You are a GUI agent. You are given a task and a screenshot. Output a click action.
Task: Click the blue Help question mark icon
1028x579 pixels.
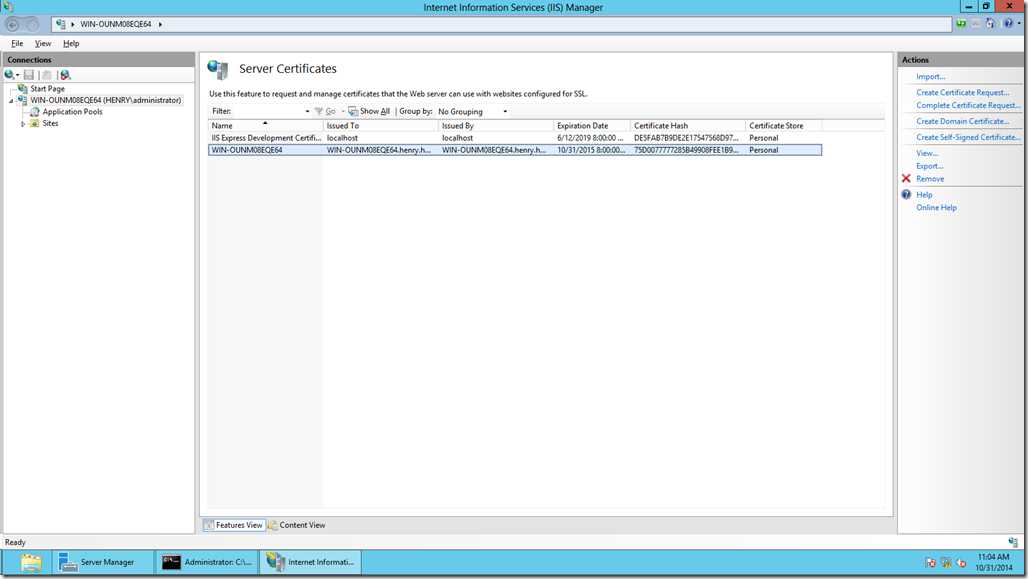[906, 195]
